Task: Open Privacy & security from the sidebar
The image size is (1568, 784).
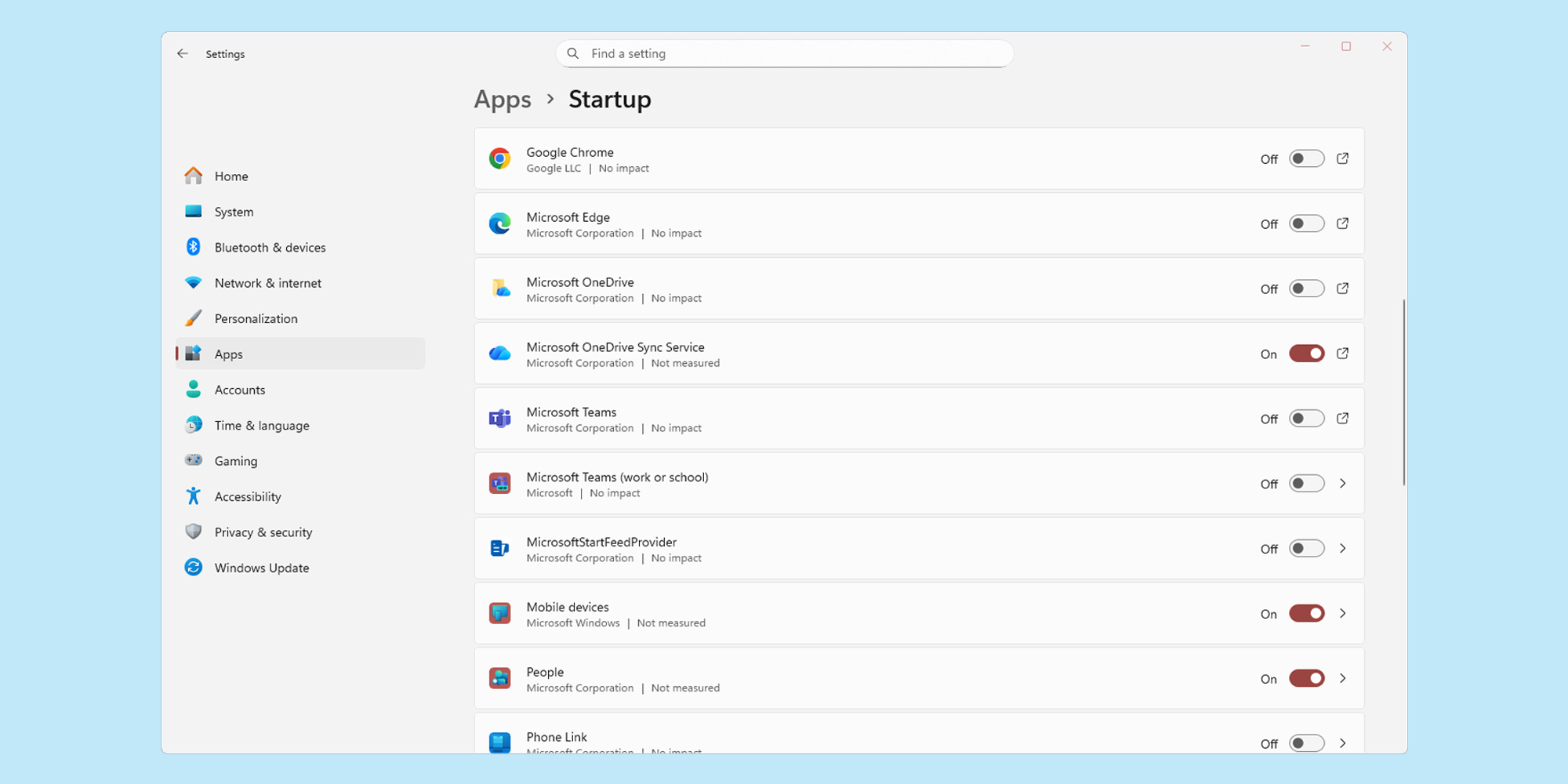Action: click(263, 532)
